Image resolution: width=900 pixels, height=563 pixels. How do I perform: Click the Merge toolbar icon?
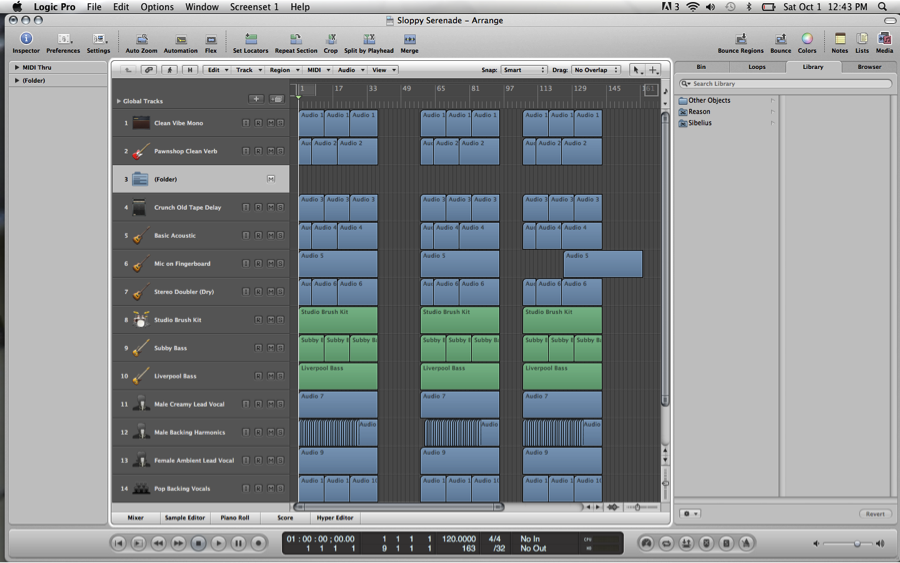[409, 41]
